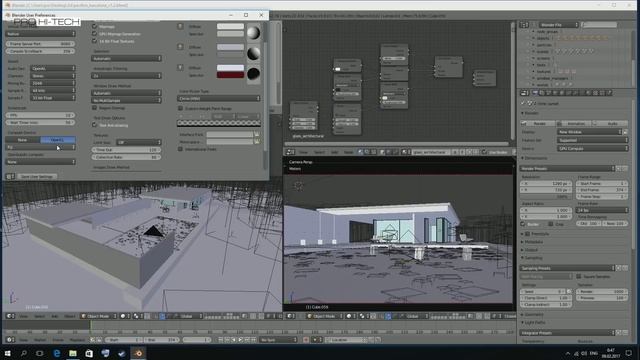
Task: Click the User Preferences editor type icon
Action: [10, 176]
